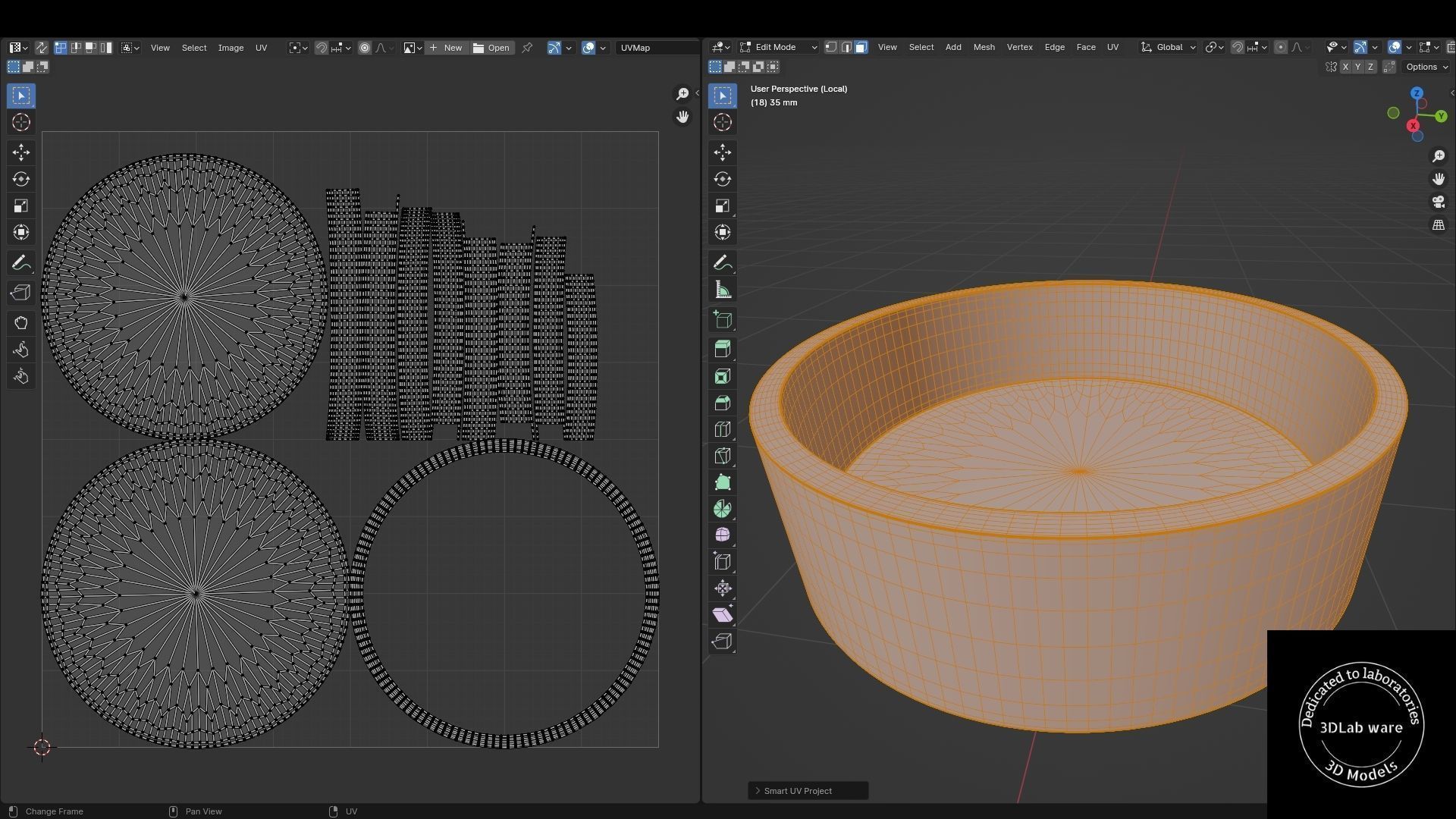Open the Vertex menu
Screen dimensions: 1456x819
(1019, 47)
